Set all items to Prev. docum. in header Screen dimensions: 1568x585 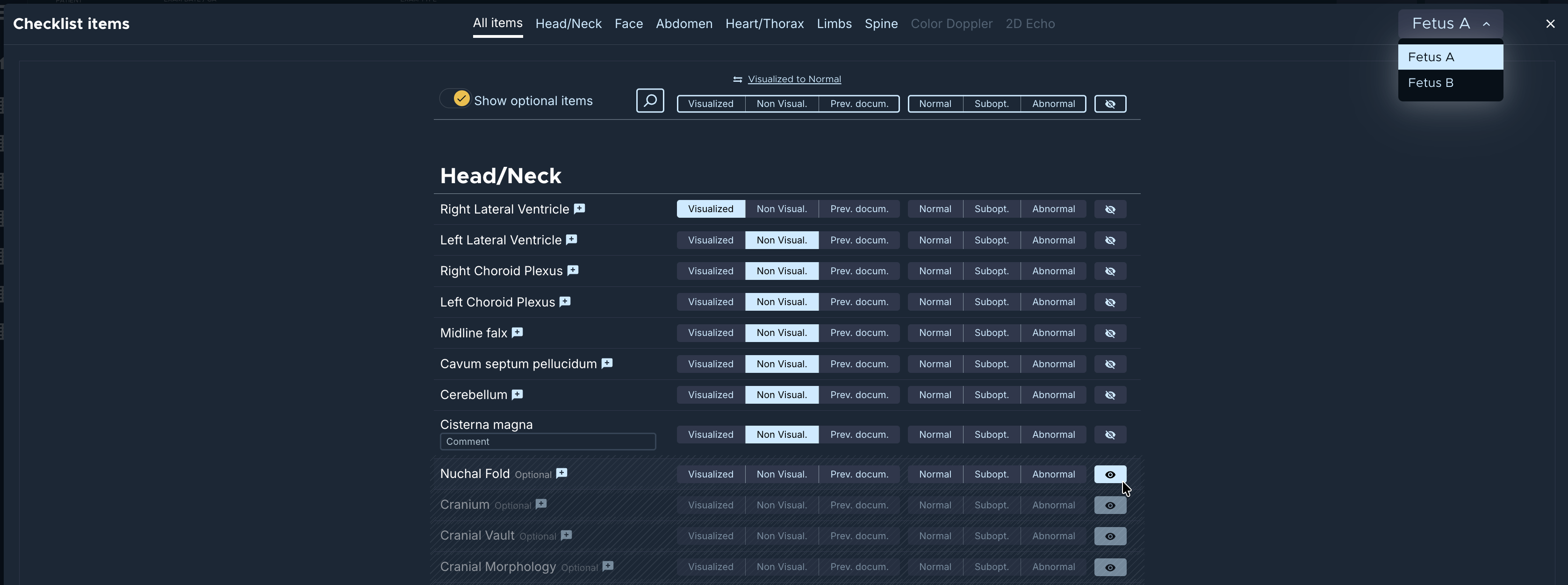(859, 104)
